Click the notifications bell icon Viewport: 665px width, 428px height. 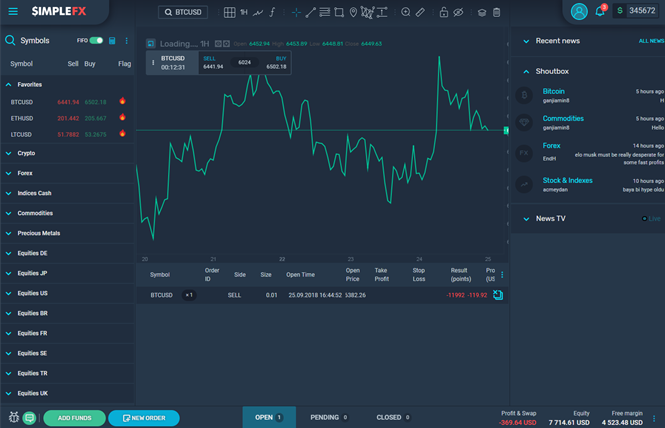click(x=600, y=12)
